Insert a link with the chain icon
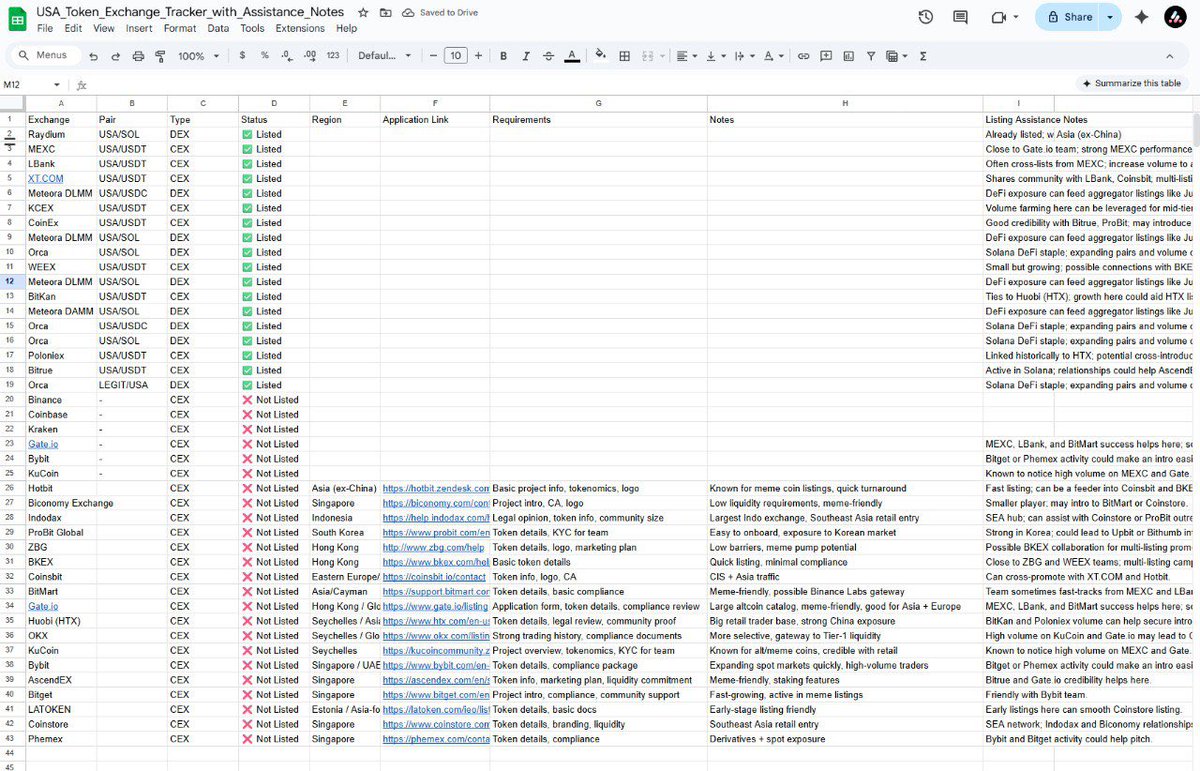The height and width of the screenshot is (771, 1200). (x=803, y=56)
